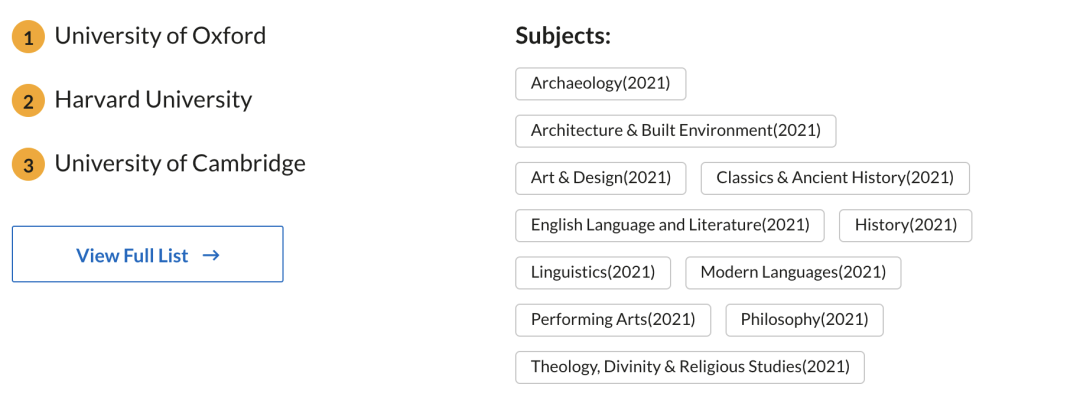Select the Archaeology(2021) subject tag
Viewport: 1080px width, 410px height.
coord(600,83)
